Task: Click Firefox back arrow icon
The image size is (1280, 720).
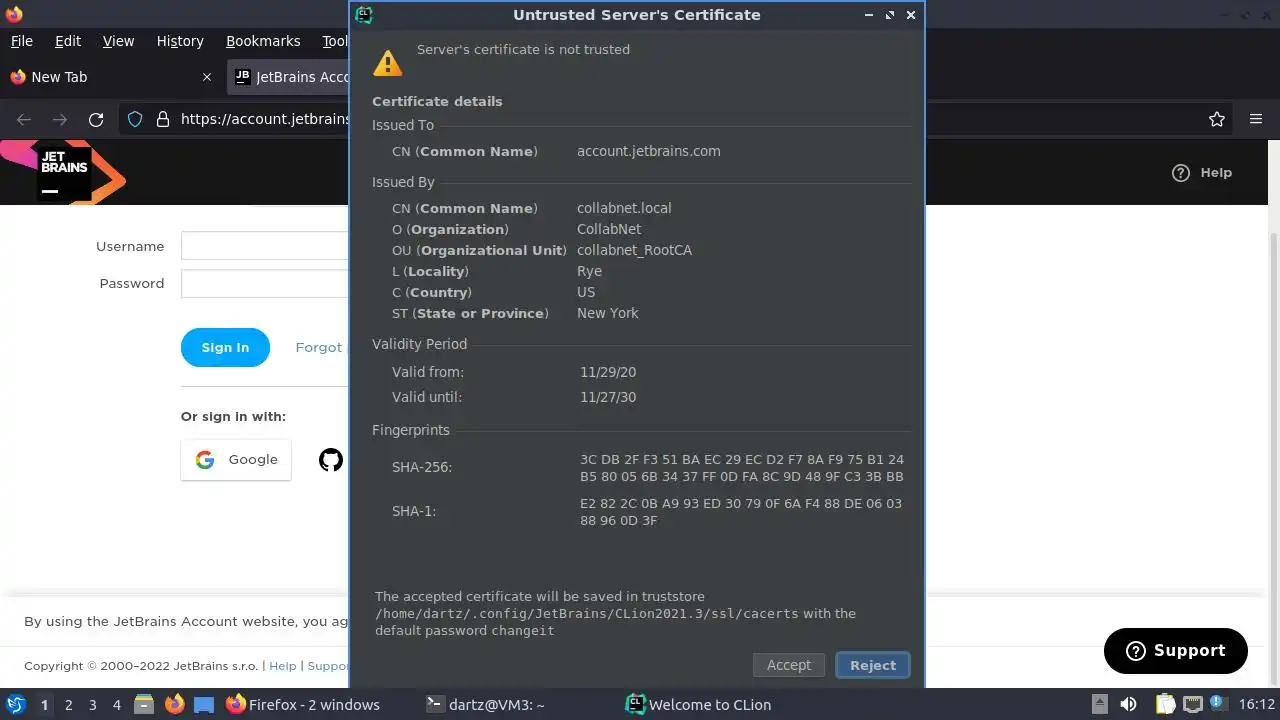Action: tap(24, 119)
